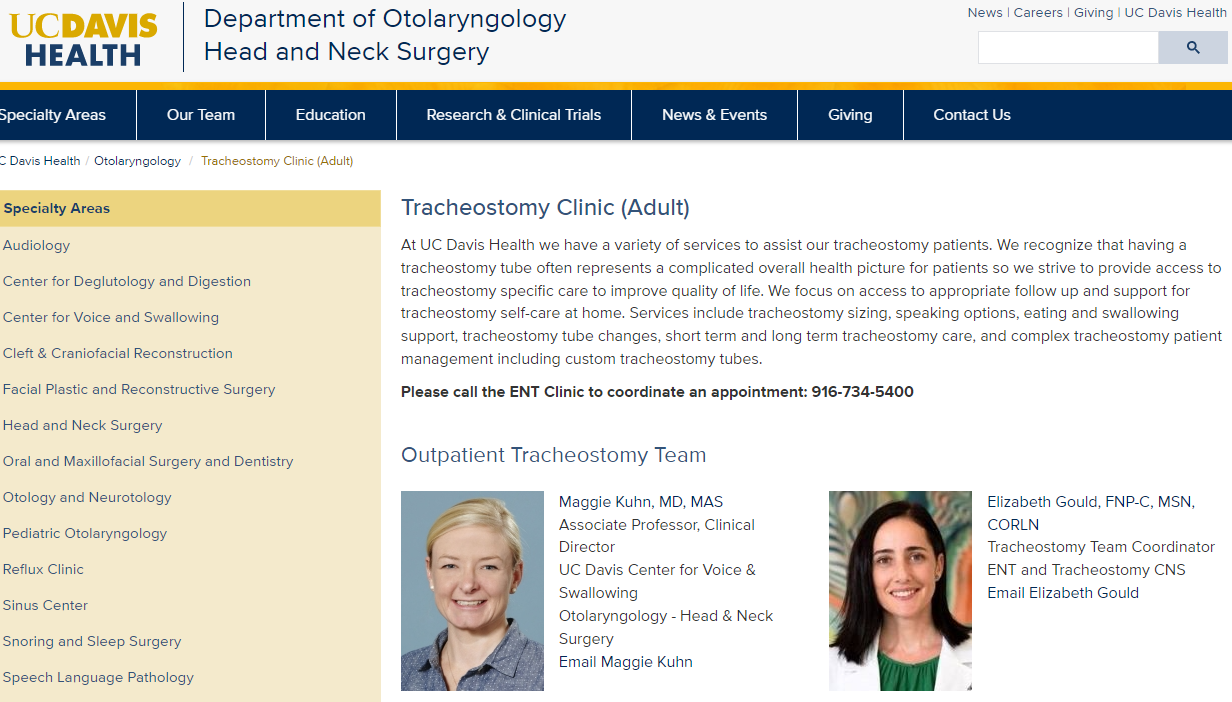
Task: Click the ENT Clinic phone number line
Action: pos(657,392)
